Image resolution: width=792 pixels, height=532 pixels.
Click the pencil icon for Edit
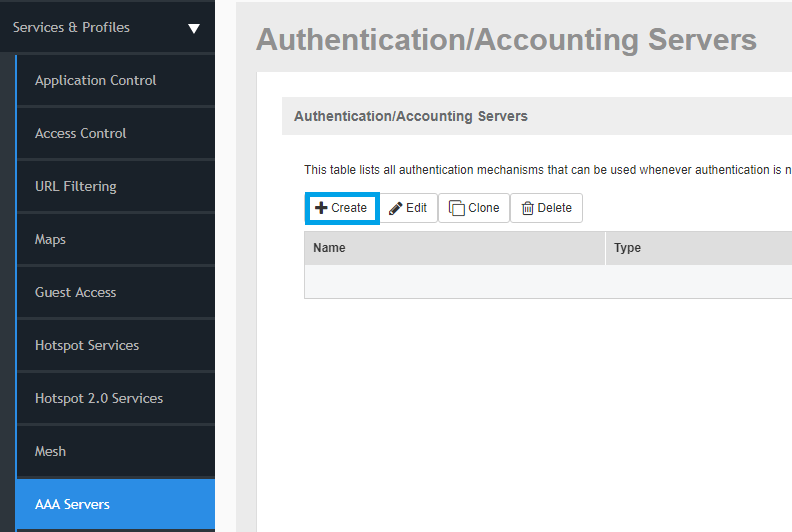click(x=396, y=208)
